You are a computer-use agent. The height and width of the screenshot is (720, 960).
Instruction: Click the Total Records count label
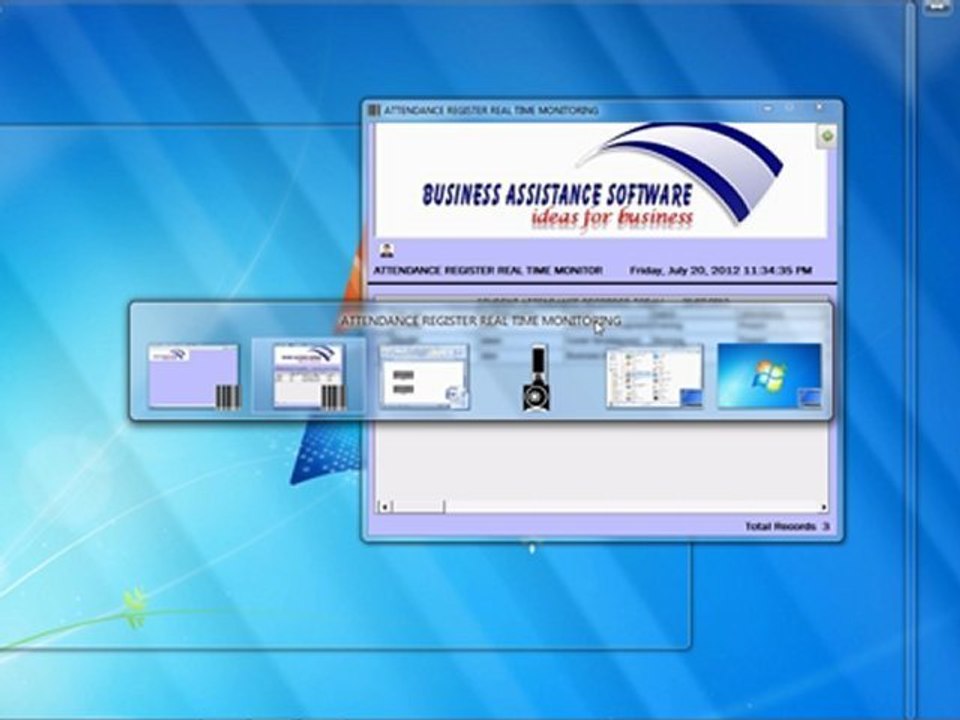pos(787,526)
